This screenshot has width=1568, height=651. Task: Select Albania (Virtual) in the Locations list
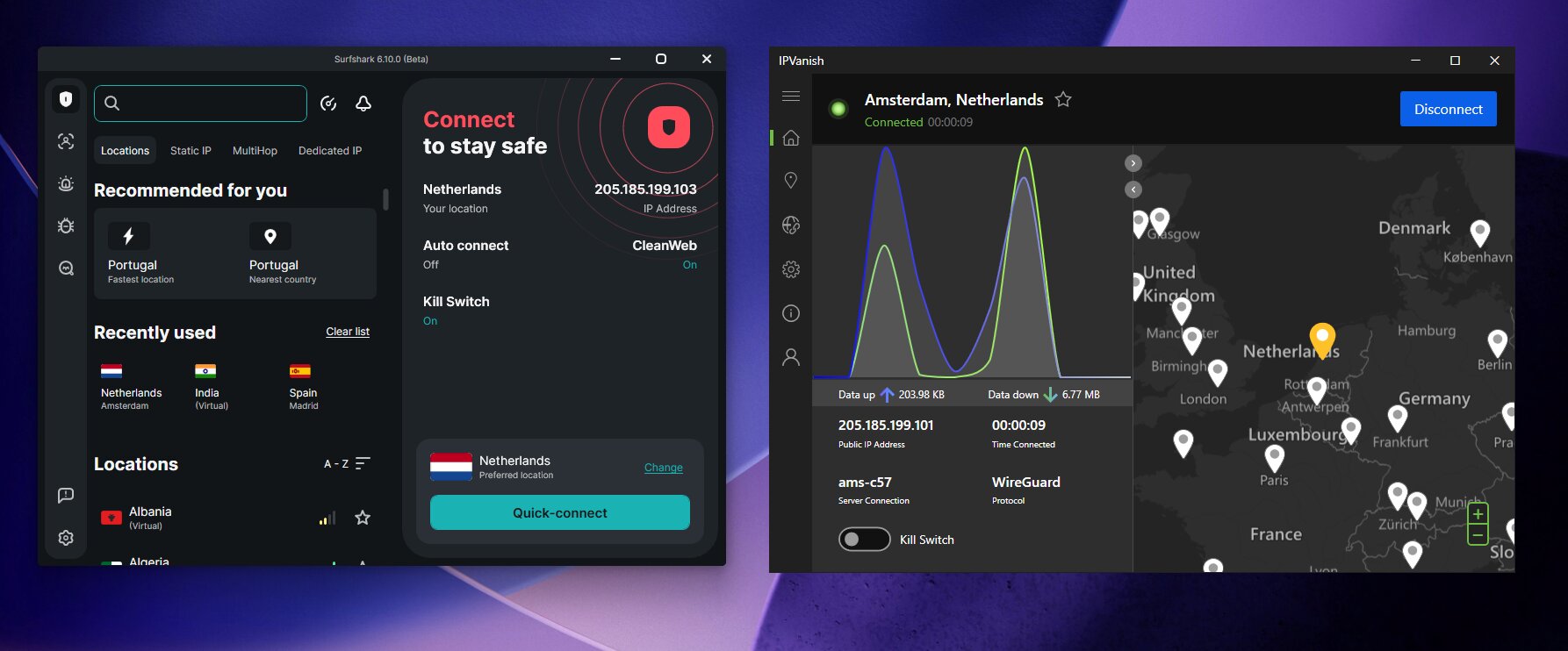pyautogui.click(x=235, y=518)
